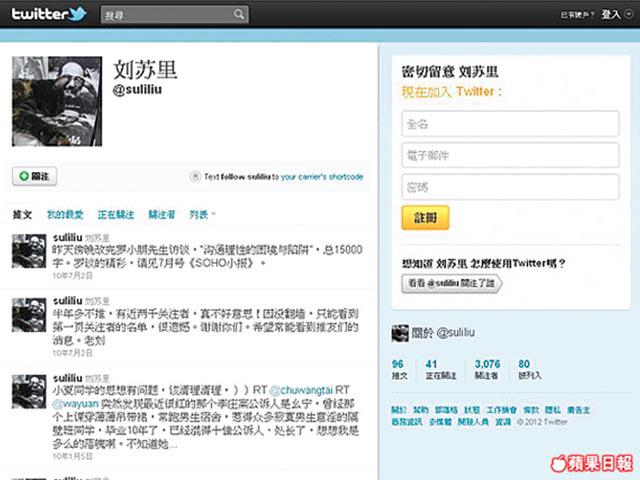Open suliliu name on the 小夏同学 tweet
This screenshot has width=640, height=480.
(68, 378)
